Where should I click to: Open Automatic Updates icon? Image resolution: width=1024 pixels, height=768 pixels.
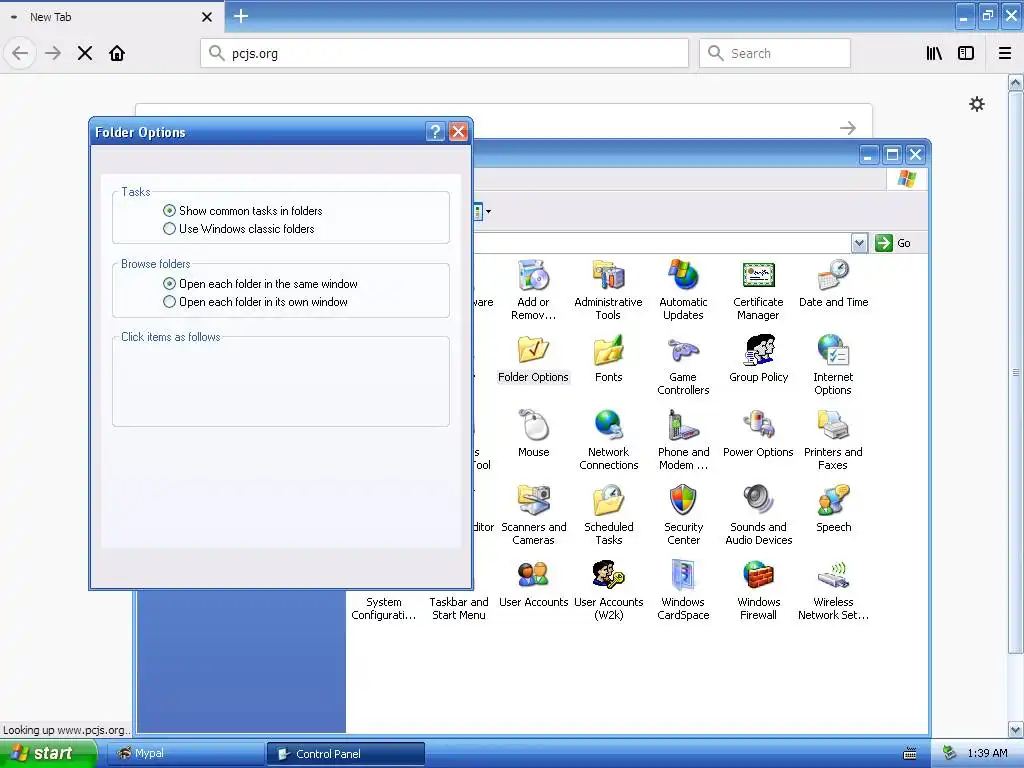pyautogui.click(x=683, y=289)
